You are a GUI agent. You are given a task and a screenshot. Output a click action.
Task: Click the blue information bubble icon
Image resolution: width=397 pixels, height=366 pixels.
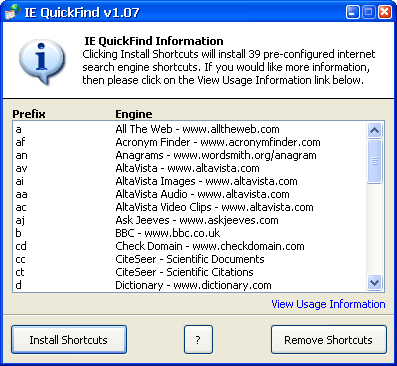[x=42, y=61]
